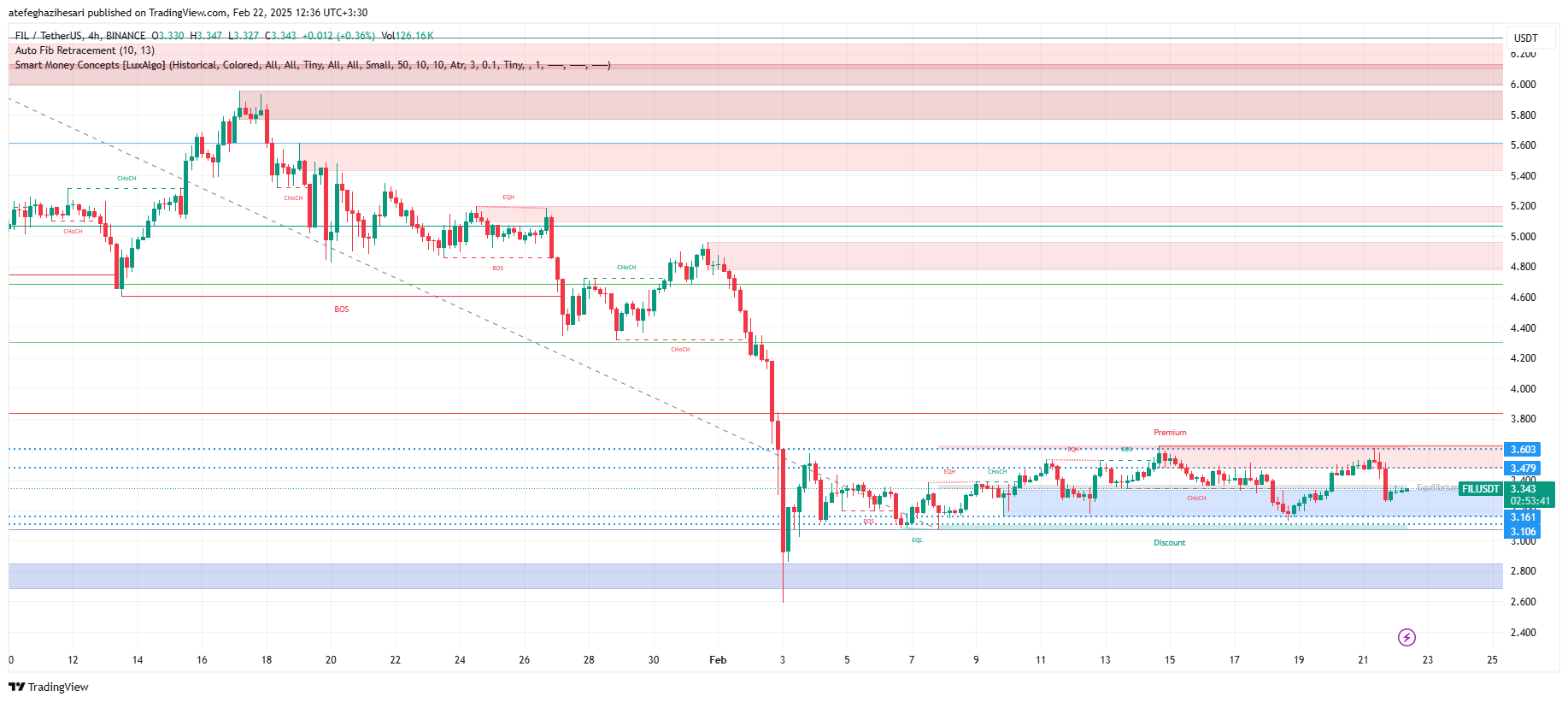Click the date 12 on the time axis
The height and width of the screenshot is (702, 1568).
pos(73,660)
